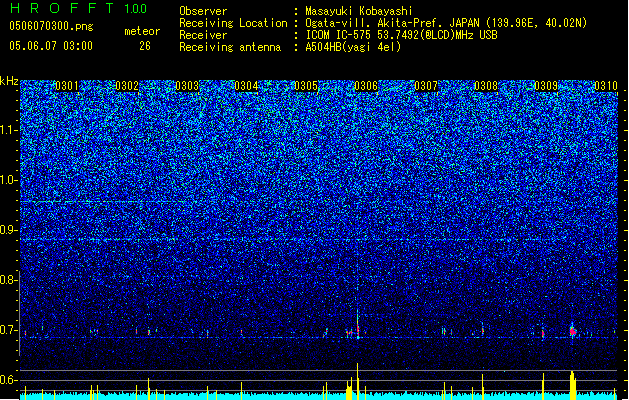
Task: Click receiver value ICOM IC-575 53.7492 MHz
Action: point(401,35)
